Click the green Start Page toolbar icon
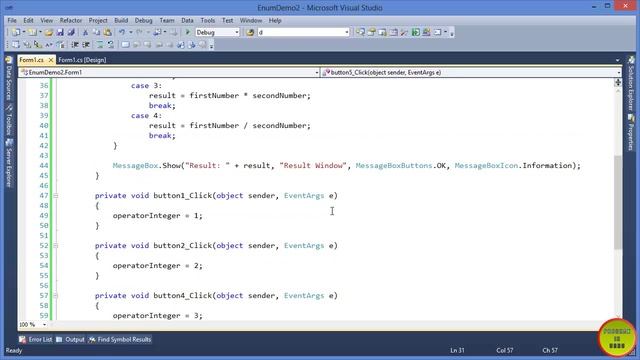The width and height of the screenshot is (640, 360). [416, 32]
